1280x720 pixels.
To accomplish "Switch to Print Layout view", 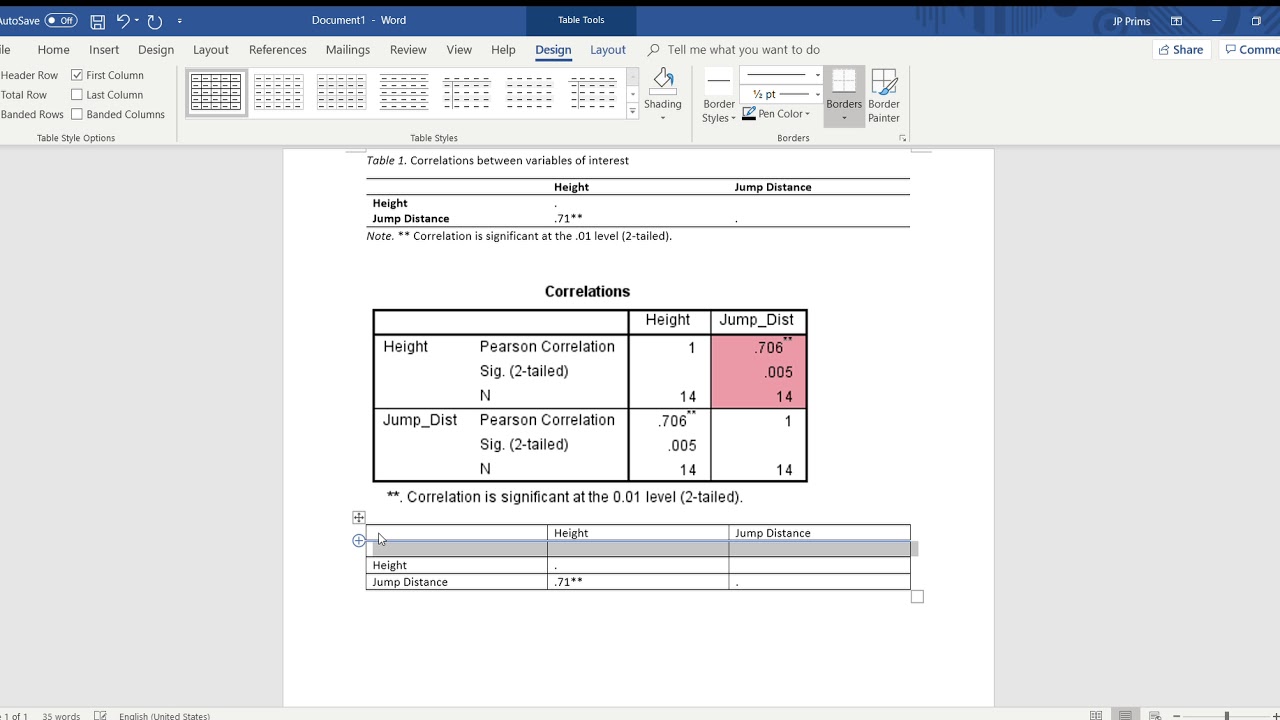I will [x=1126, y=716].
